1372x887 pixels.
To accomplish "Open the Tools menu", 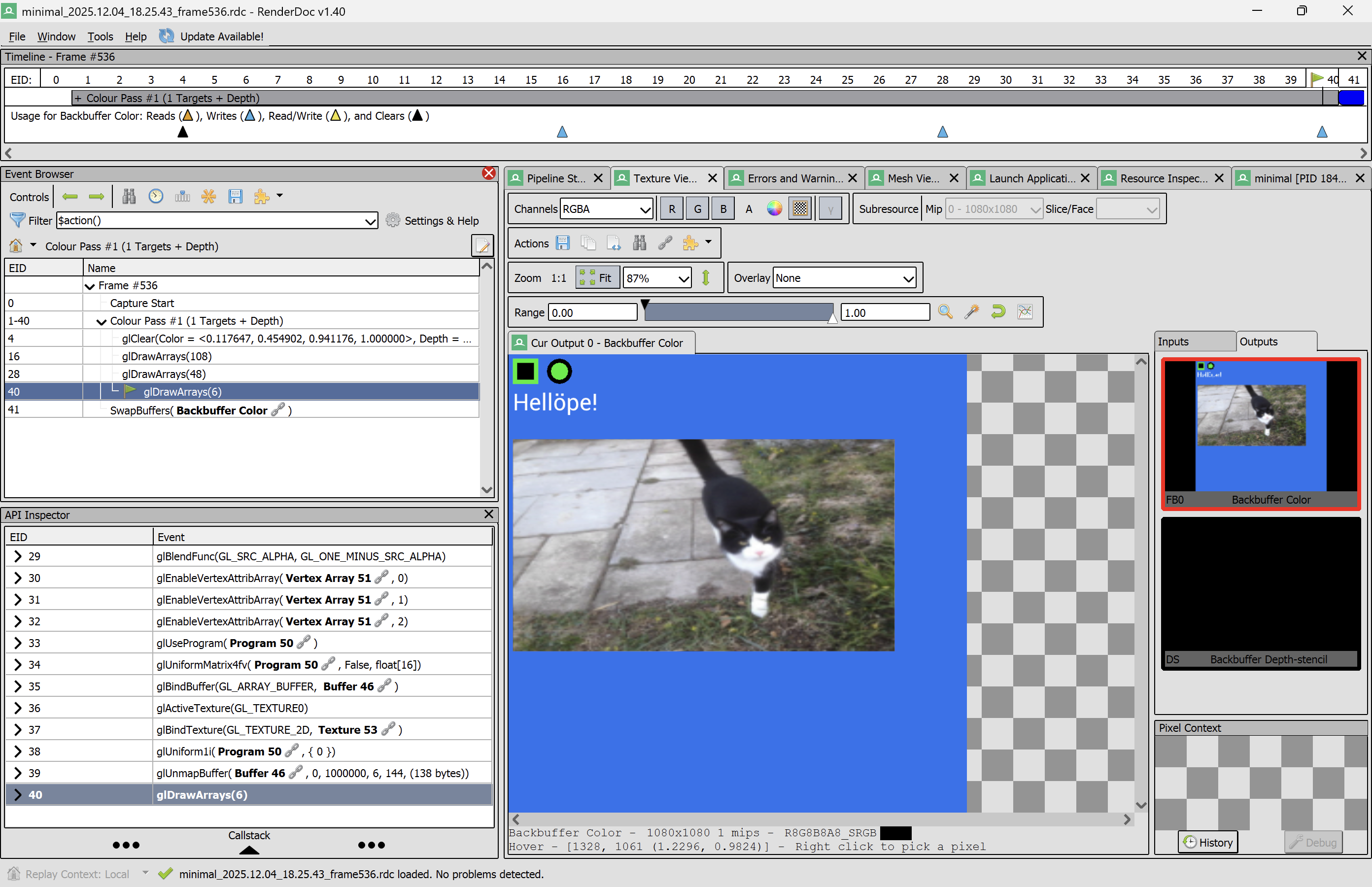I will coord(100,36).
